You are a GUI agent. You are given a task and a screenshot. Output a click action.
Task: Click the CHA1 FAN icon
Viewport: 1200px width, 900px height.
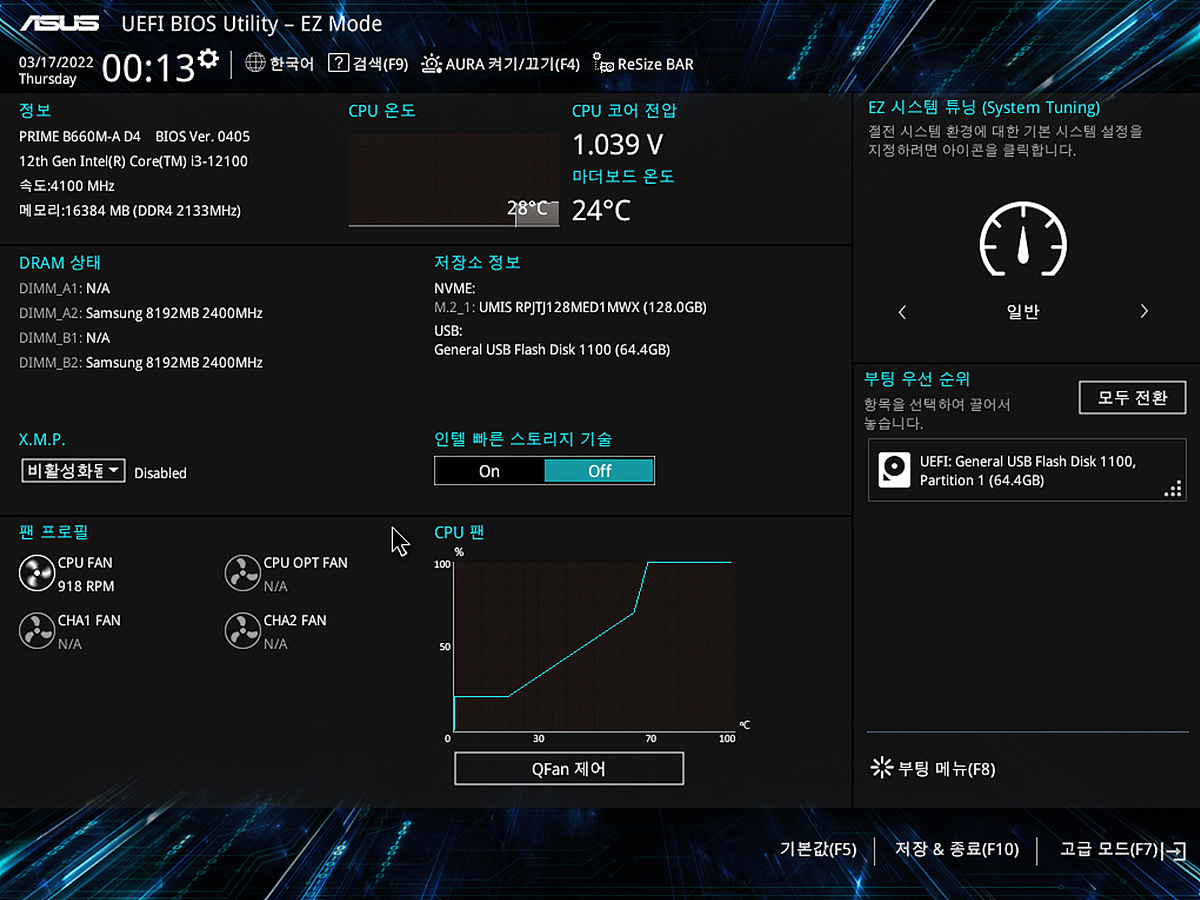point(36,631)
